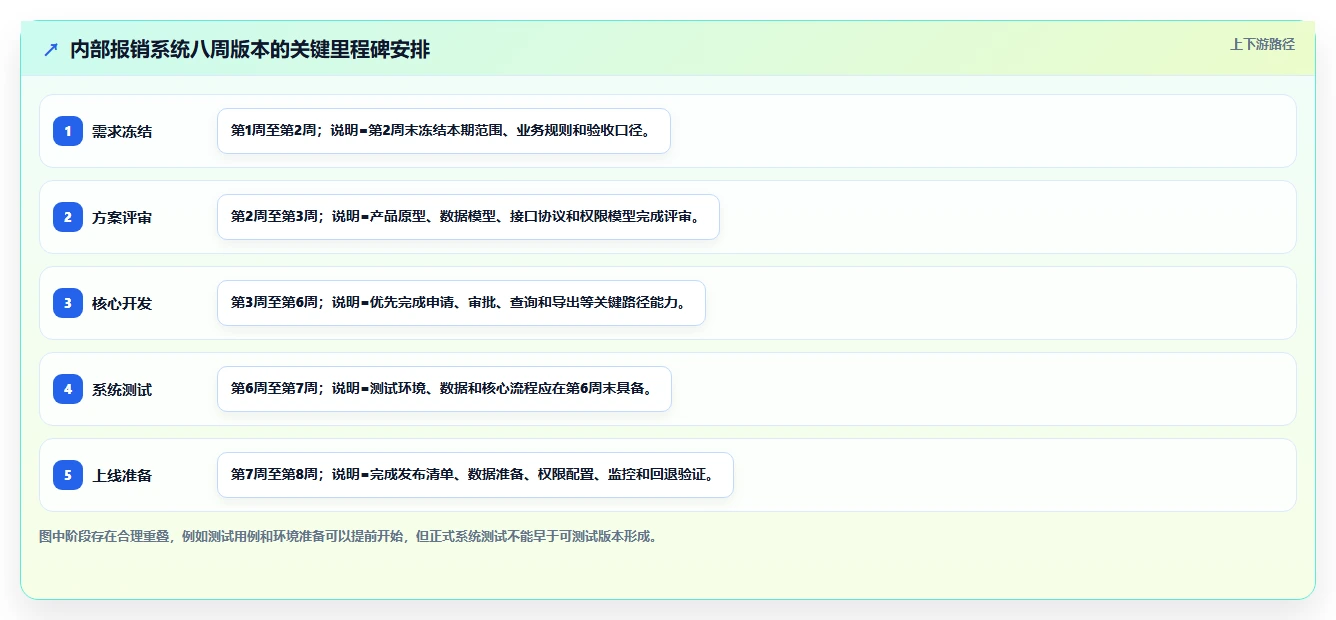Click the 方案评审 stage label
This screenshot has width=1336, height=620.
click(x=122, y=217)
